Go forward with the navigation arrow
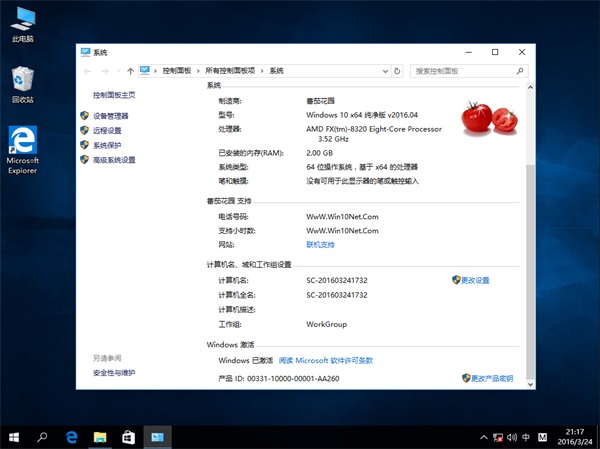Screen dimensions: 600x449 coord(104,71)
